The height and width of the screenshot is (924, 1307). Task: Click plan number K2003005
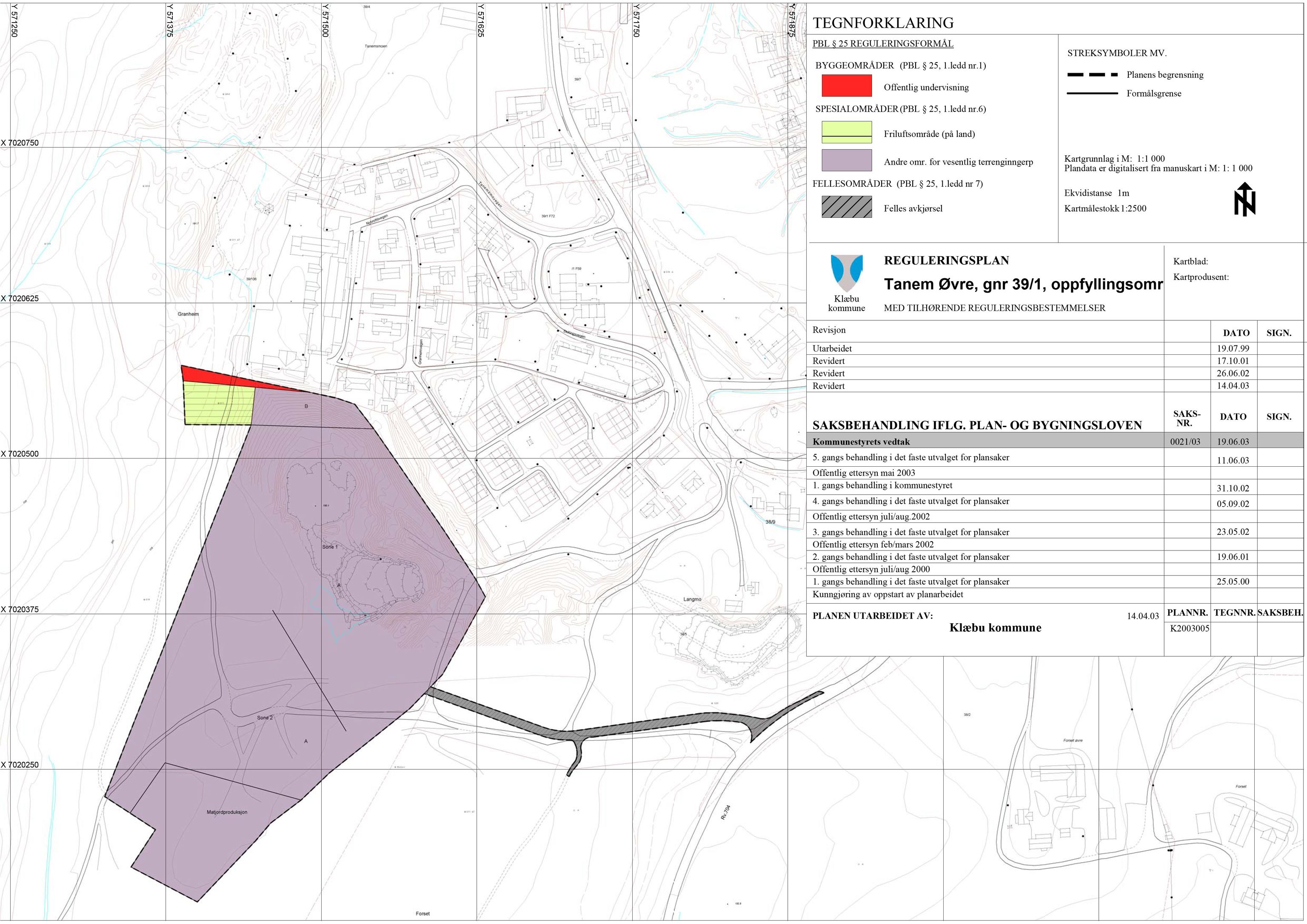1190,629
